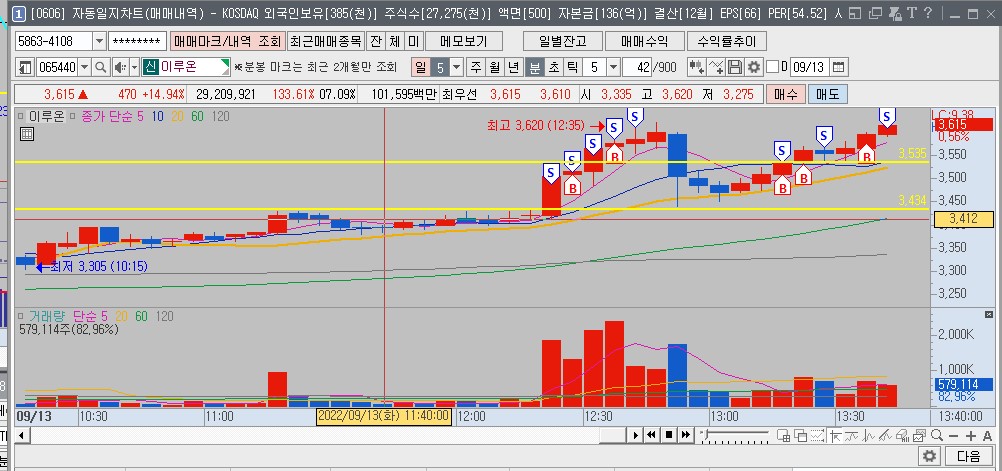
Task: Open the account number 5863-4108 dropdown
Action: [99, 42]
